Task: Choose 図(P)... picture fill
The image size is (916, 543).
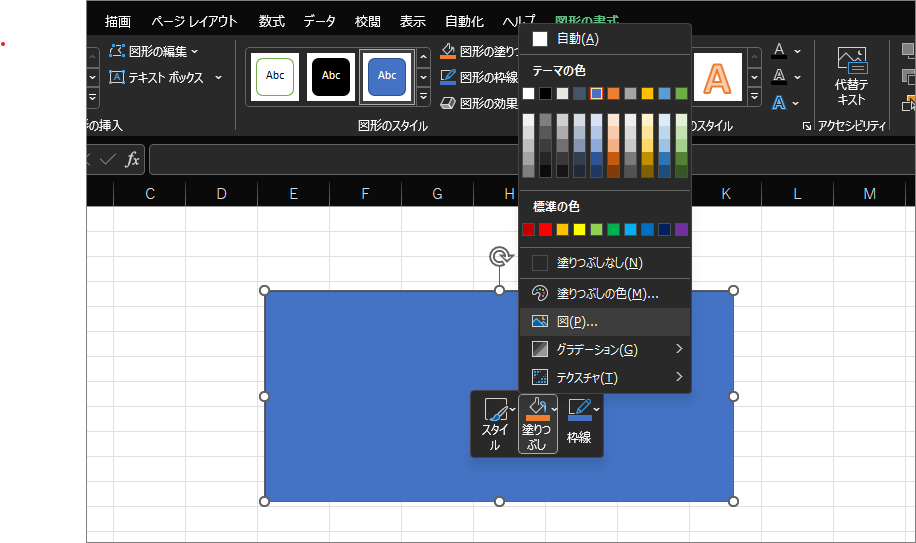Action: (605, 322)
